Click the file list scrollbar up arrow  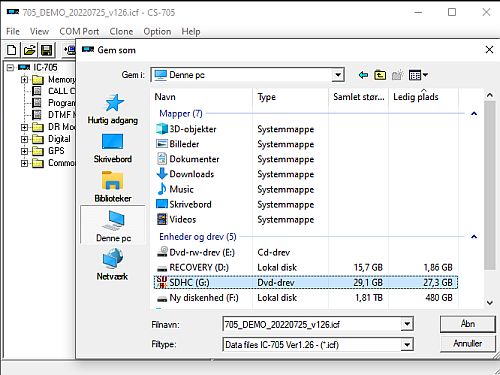(x=489, y=95)
